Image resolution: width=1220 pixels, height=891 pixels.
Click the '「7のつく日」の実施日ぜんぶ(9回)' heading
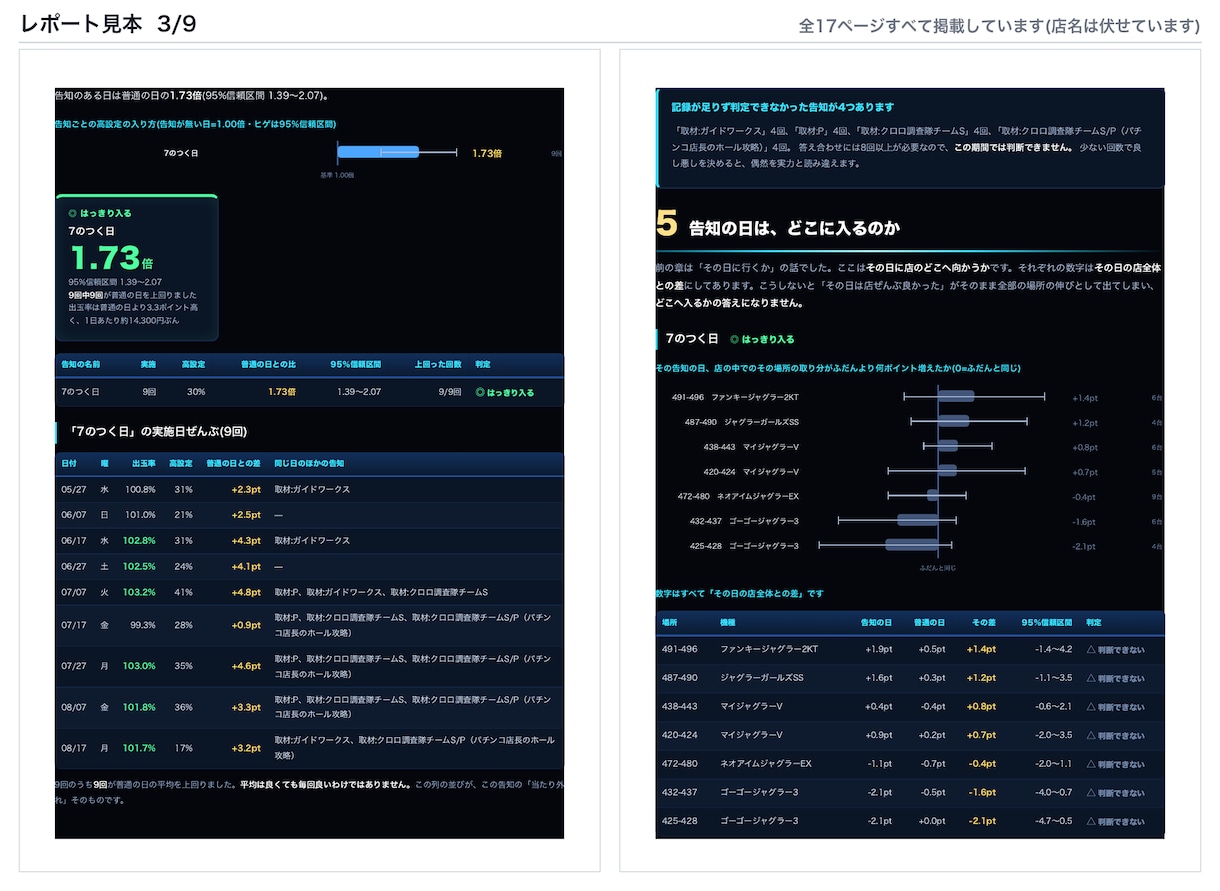pos(158,431)
